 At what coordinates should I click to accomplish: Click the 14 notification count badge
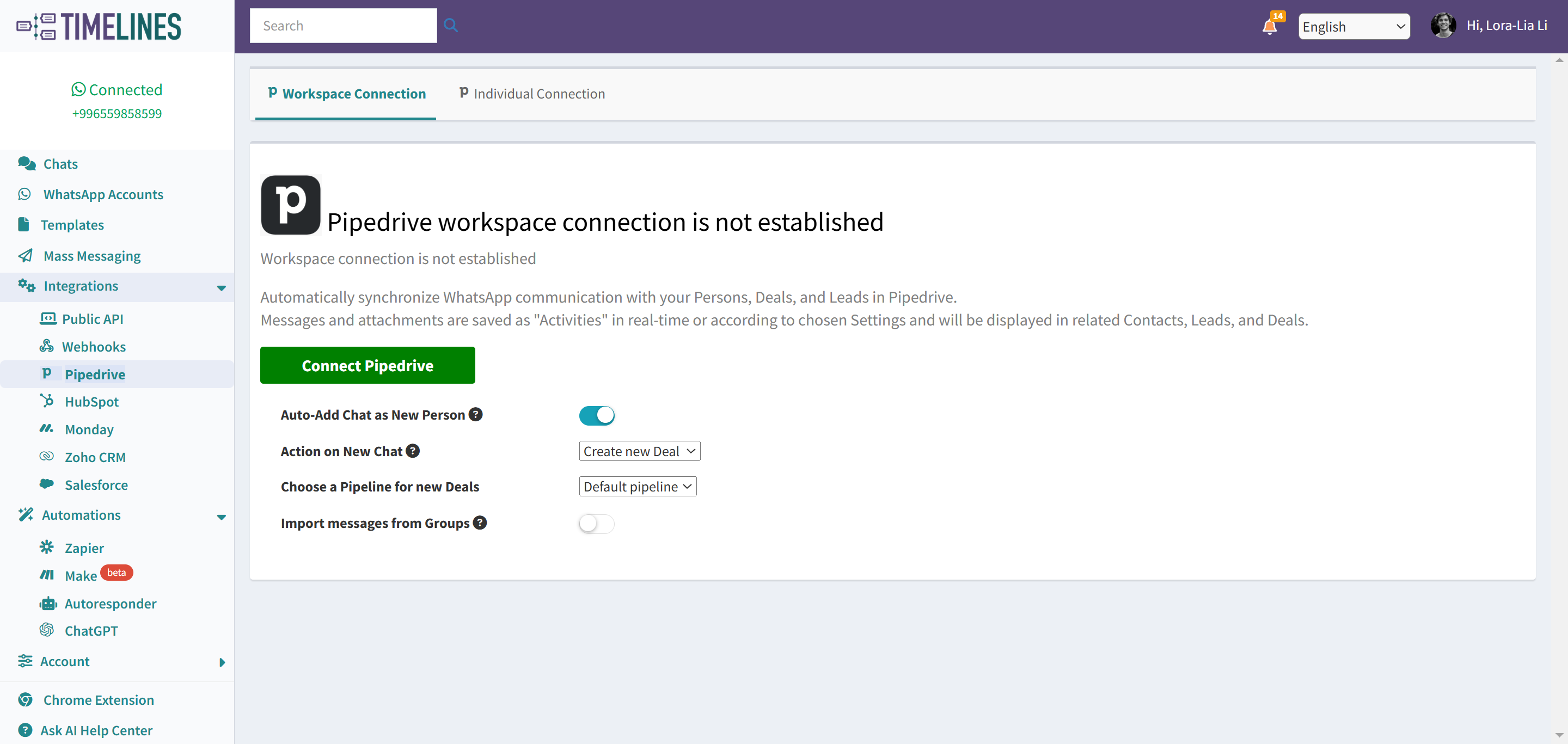coord(1278,16)
